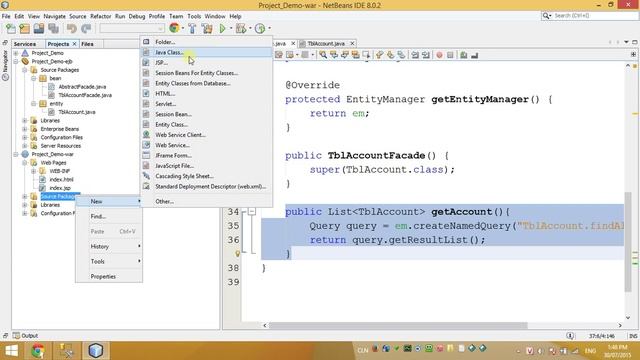Click the Save All toolbar icon
This screenshot has width=640, height=360.
pos(53,28)
